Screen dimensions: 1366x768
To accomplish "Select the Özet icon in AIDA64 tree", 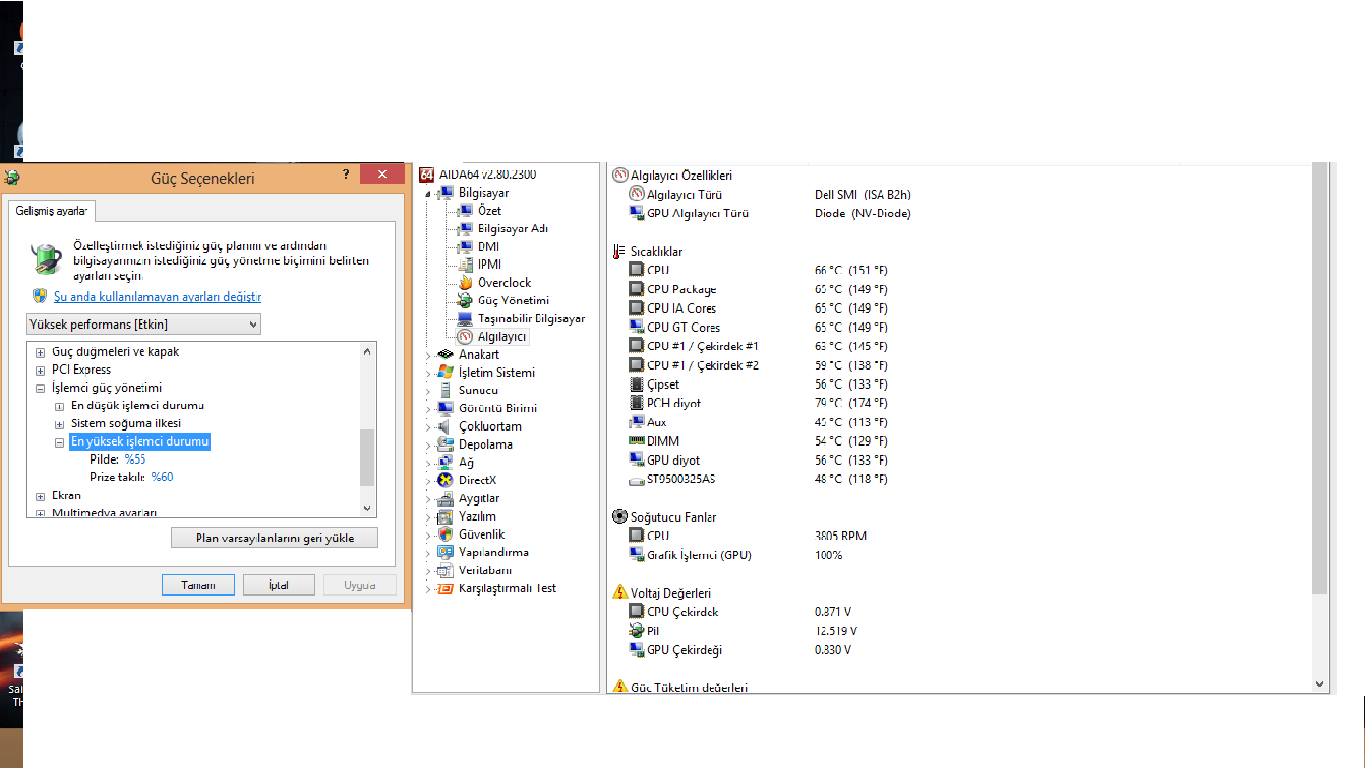I will 465,211.
